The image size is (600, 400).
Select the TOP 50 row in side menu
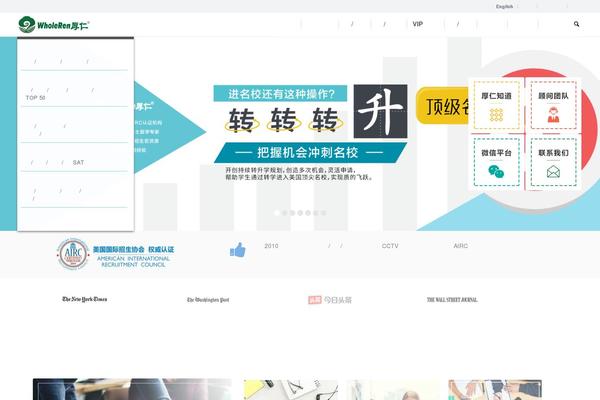coord(75,94)
